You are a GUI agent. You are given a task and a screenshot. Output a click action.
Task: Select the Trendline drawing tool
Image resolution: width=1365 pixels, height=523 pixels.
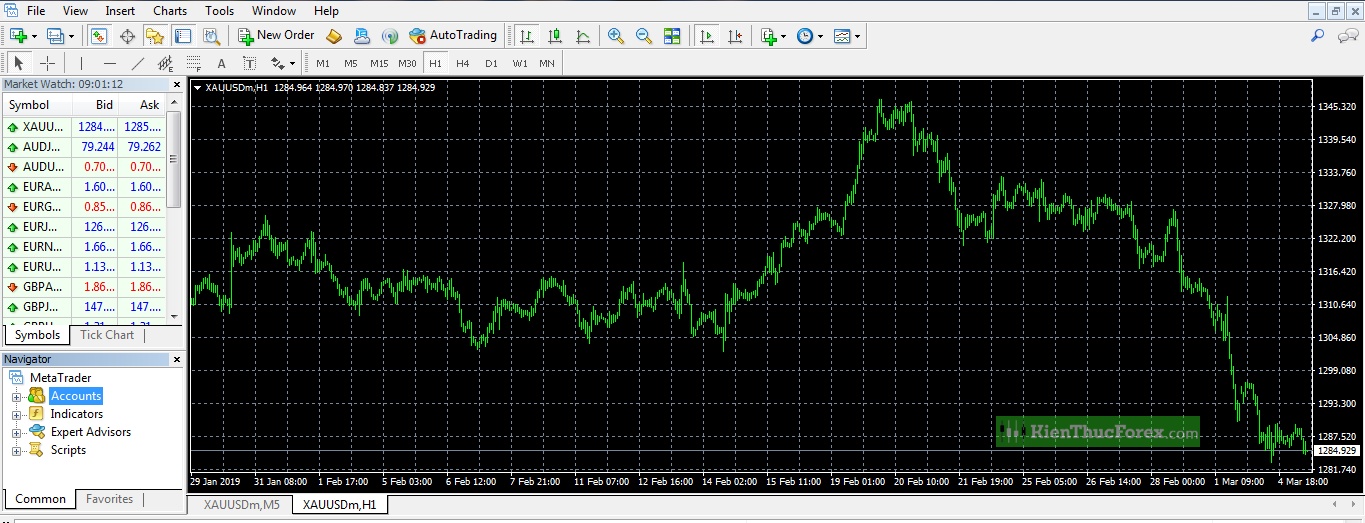click(138, 63)
